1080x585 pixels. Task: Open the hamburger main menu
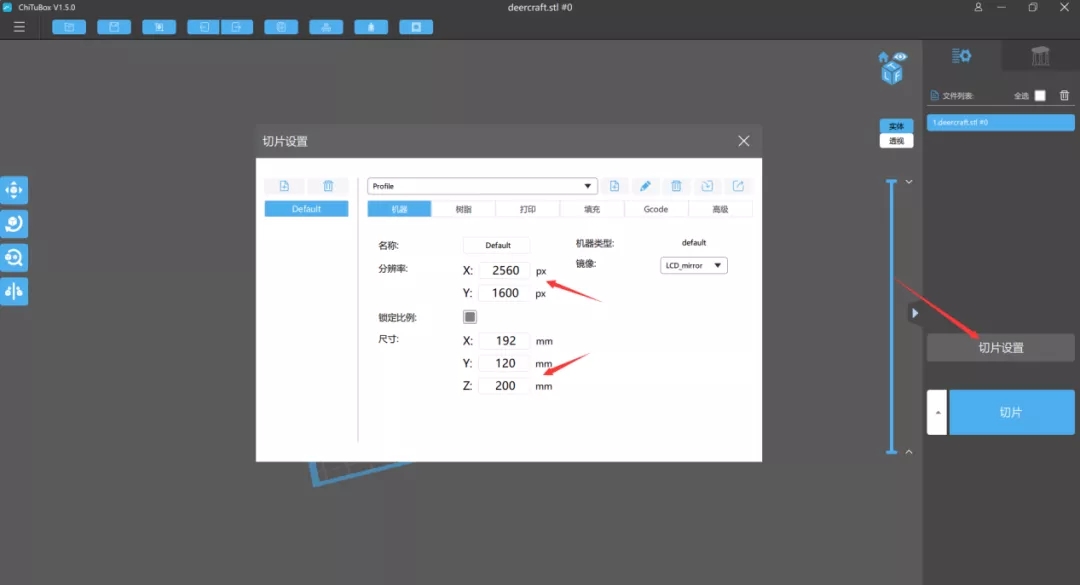19,27
